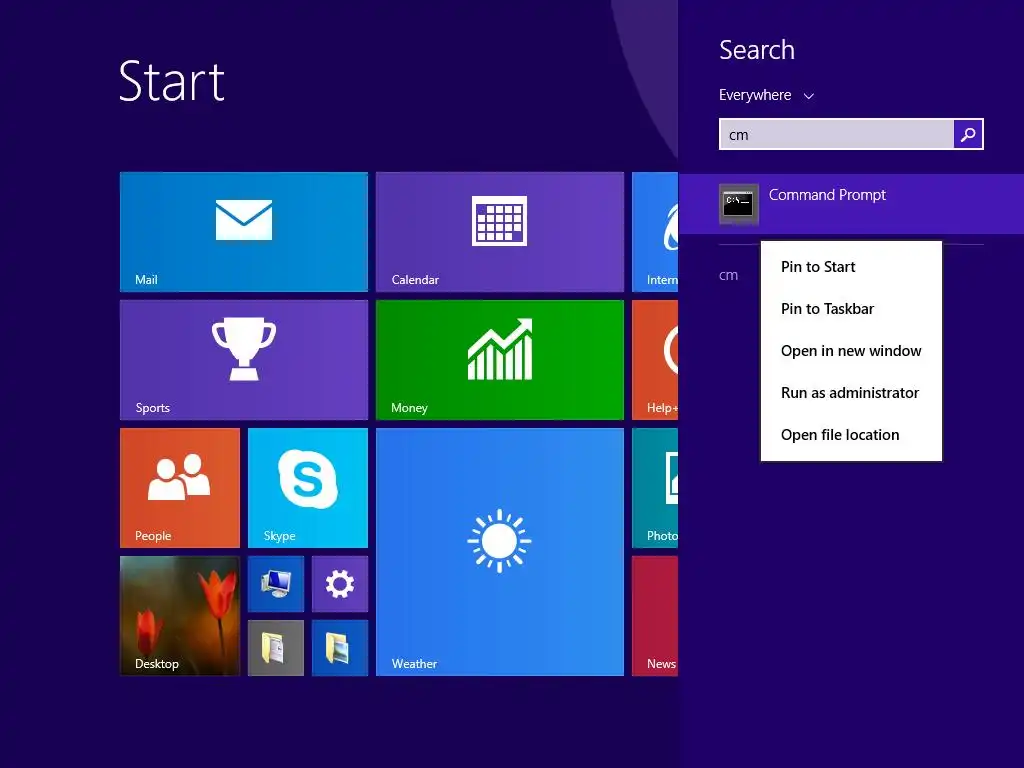Choose Run as administrator
Viewport: 1024px width, 768px height.
(x=851, y=392)
